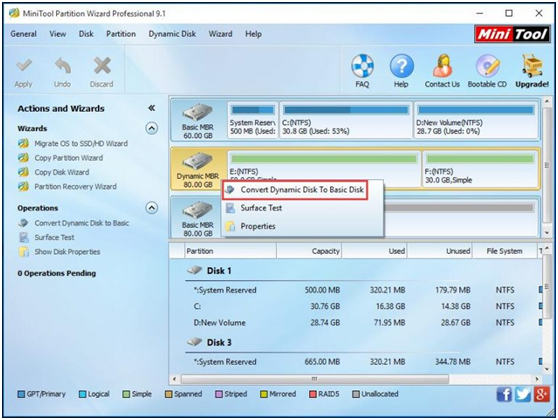Click the Bootable CD icon
Viewport: 558px width, 420px height.
pyautogui.click(x=488, y=66)
